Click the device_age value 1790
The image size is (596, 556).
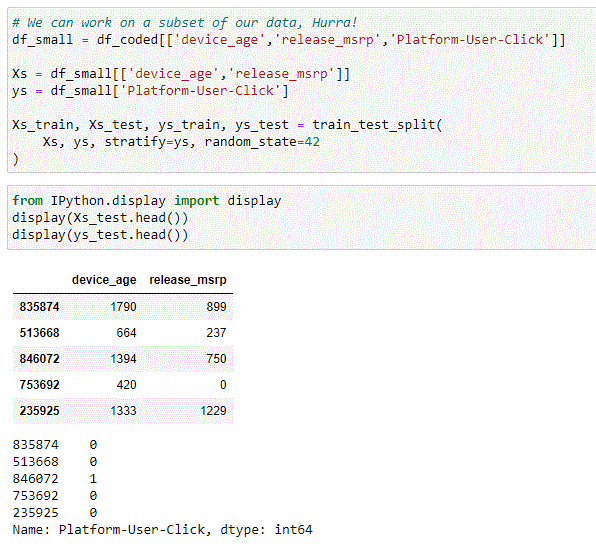123,307
